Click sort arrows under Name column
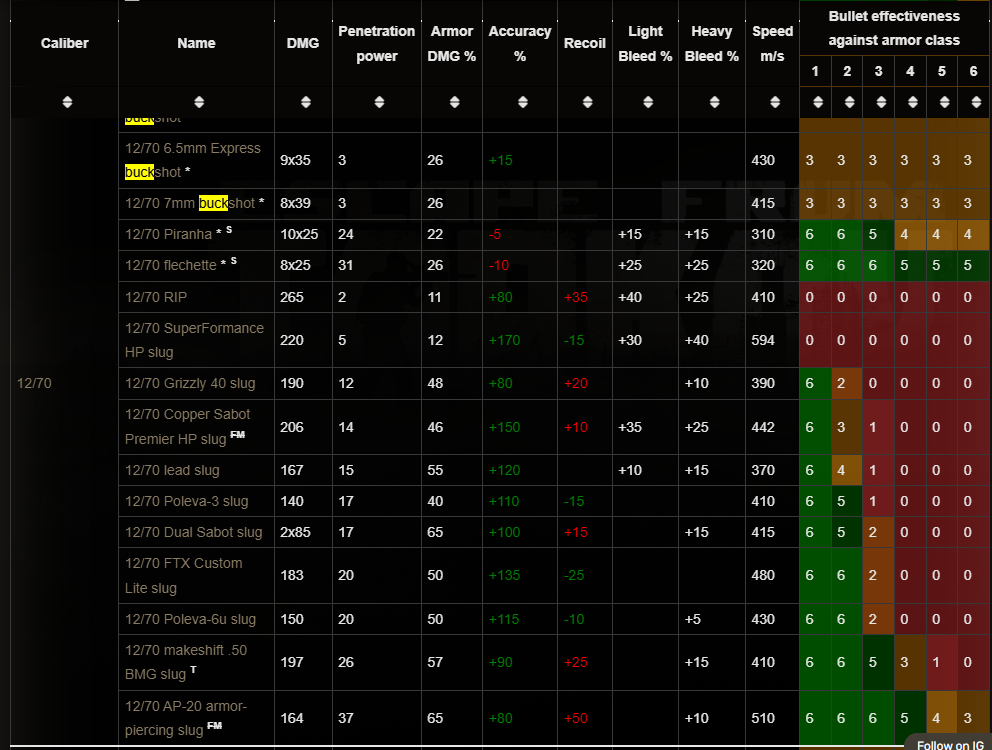992x750 pixels. click(x=198, y=102)
